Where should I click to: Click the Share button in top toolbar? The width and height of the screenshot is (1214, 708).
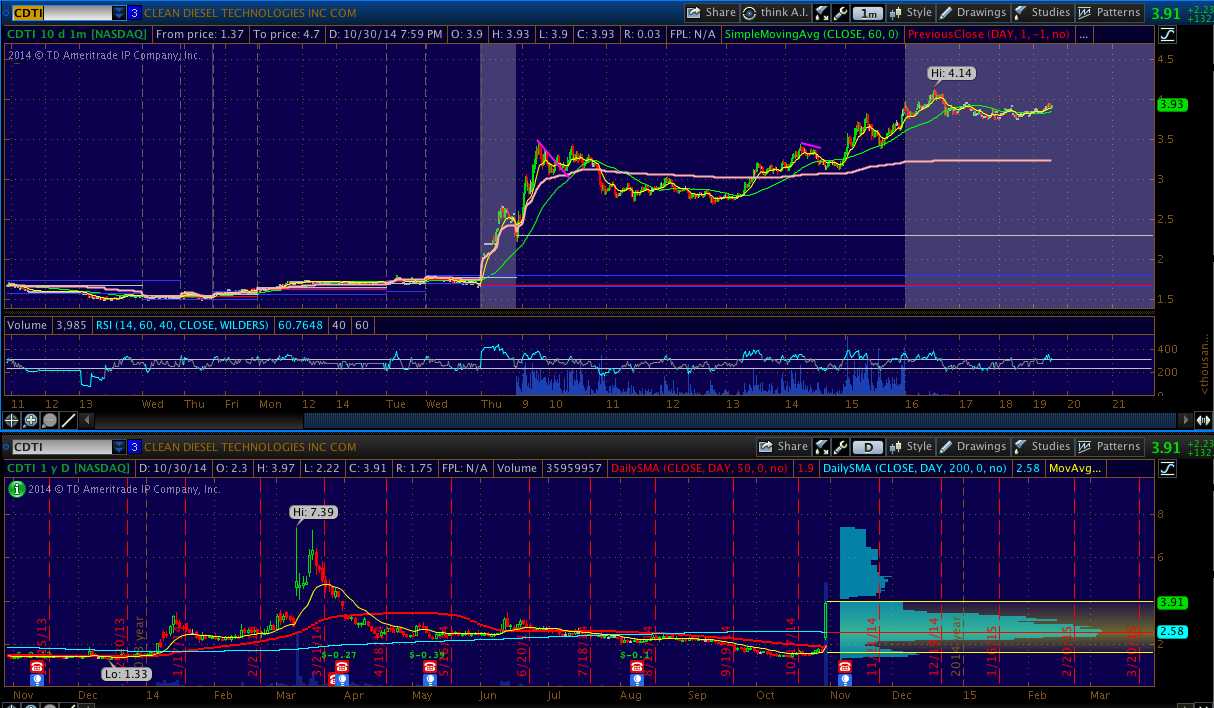[x=711, y=13]
